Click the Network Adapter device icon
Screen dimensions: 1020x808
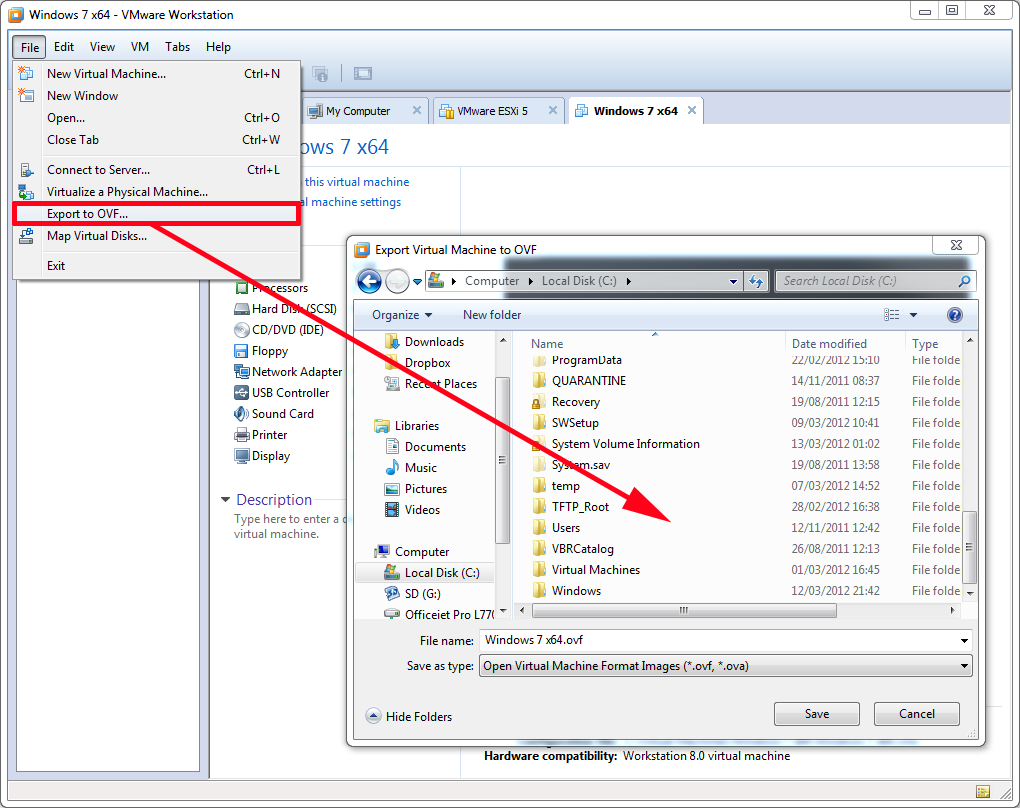tap(241, 372)
